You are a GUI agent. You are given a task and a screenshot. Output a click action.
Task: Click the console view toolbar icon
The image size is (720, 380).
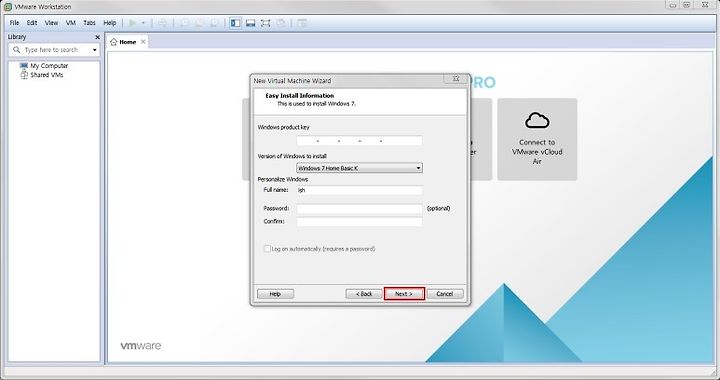(302, 23)
